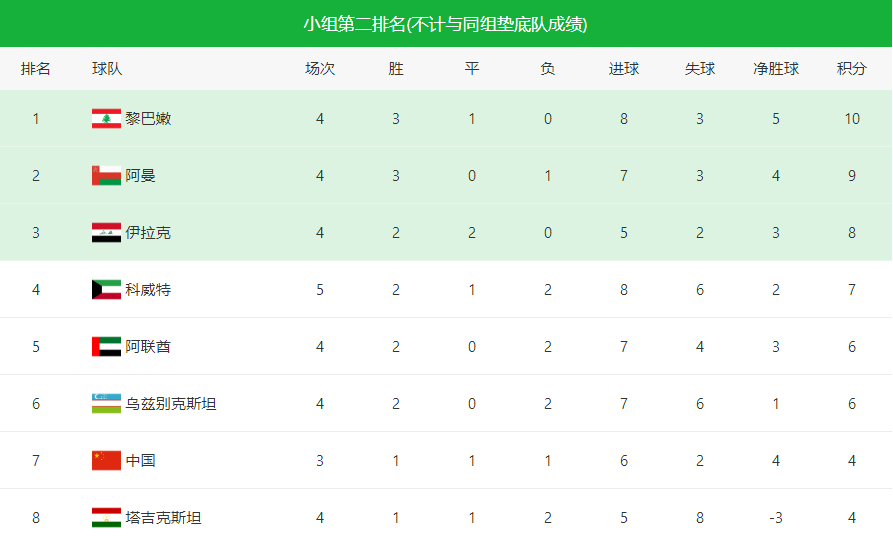Click the China flag icon
893x544 pixels.
point(105,461)
